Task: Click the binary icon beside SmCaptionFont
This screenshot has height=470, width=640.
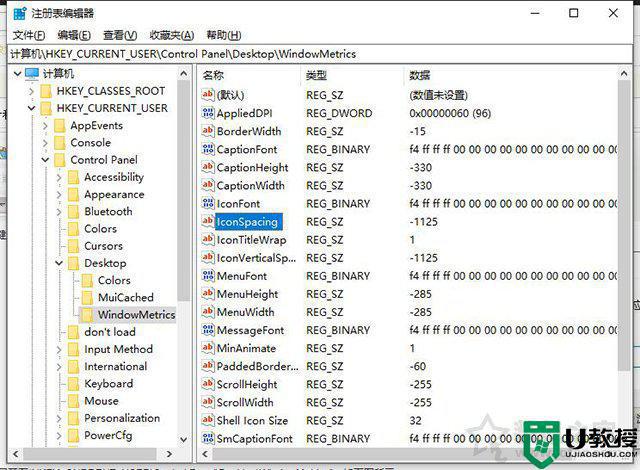Action: point(208,438)
